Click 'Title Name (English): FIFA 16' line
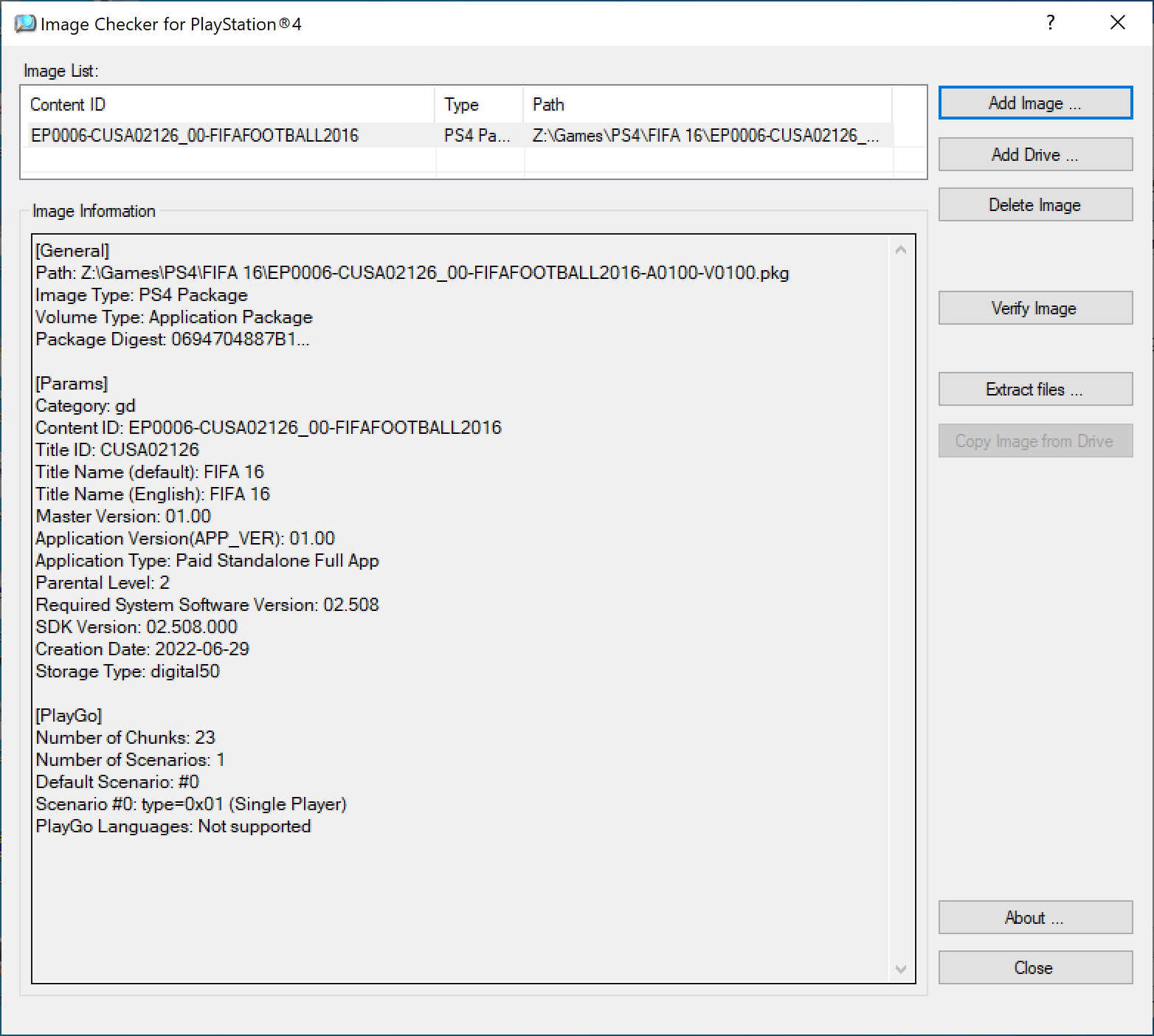 (x=153, y=494)
